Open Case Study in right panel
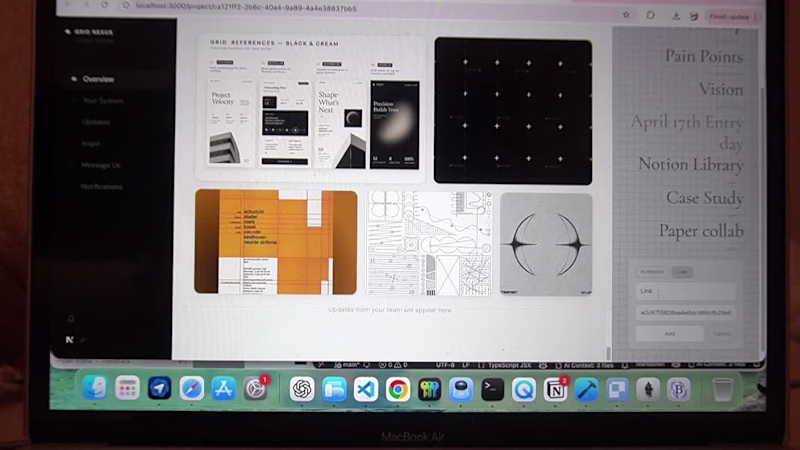The image size is (800, 450). (705, 197)
